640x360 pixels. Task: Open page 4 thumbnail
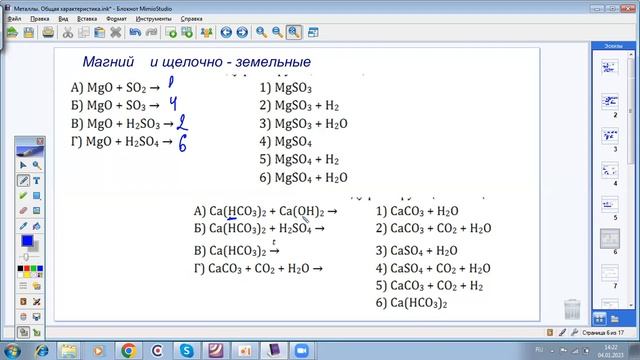point(610,170)
